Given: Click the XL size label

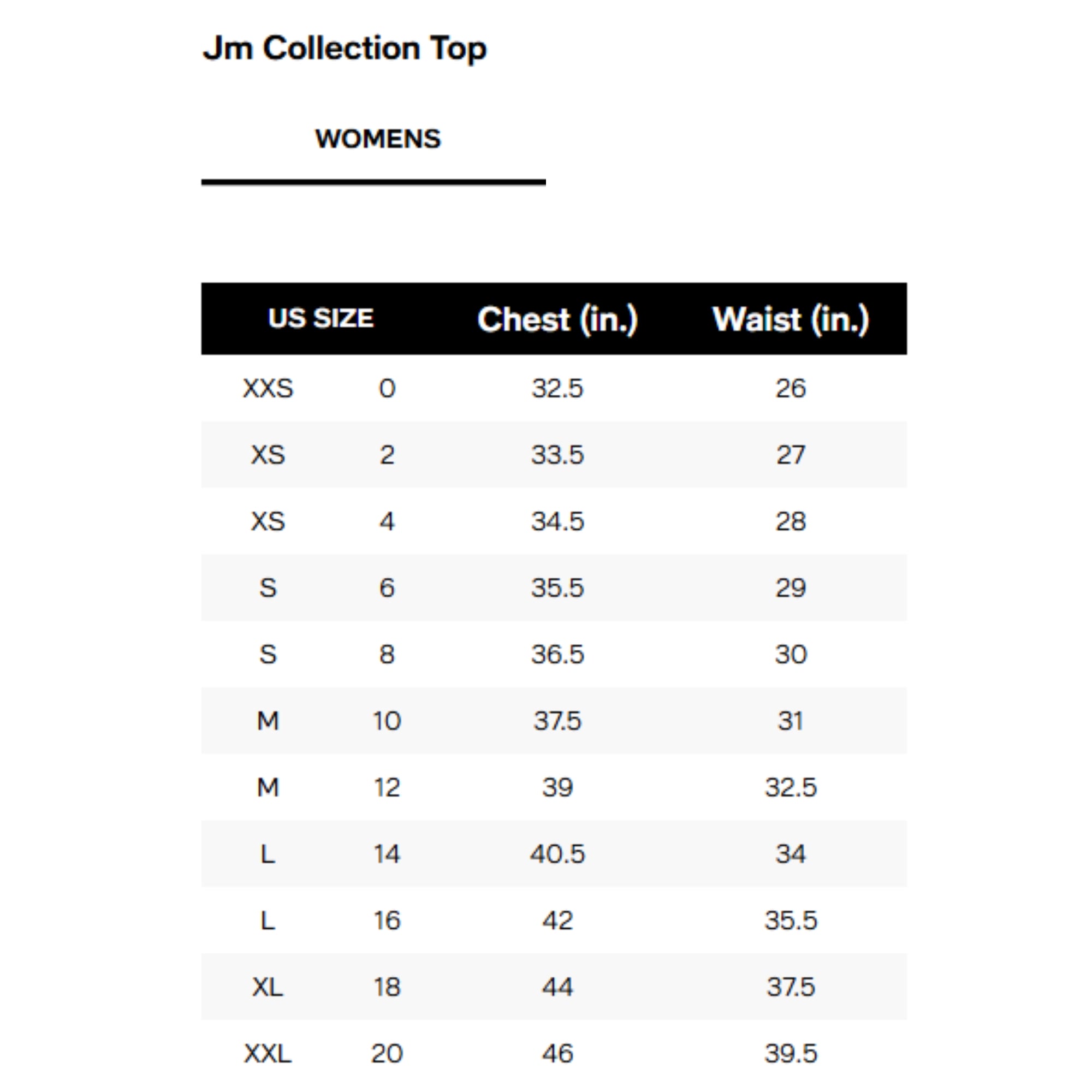Looking at the screenshot, I should (x=268, y=987).
